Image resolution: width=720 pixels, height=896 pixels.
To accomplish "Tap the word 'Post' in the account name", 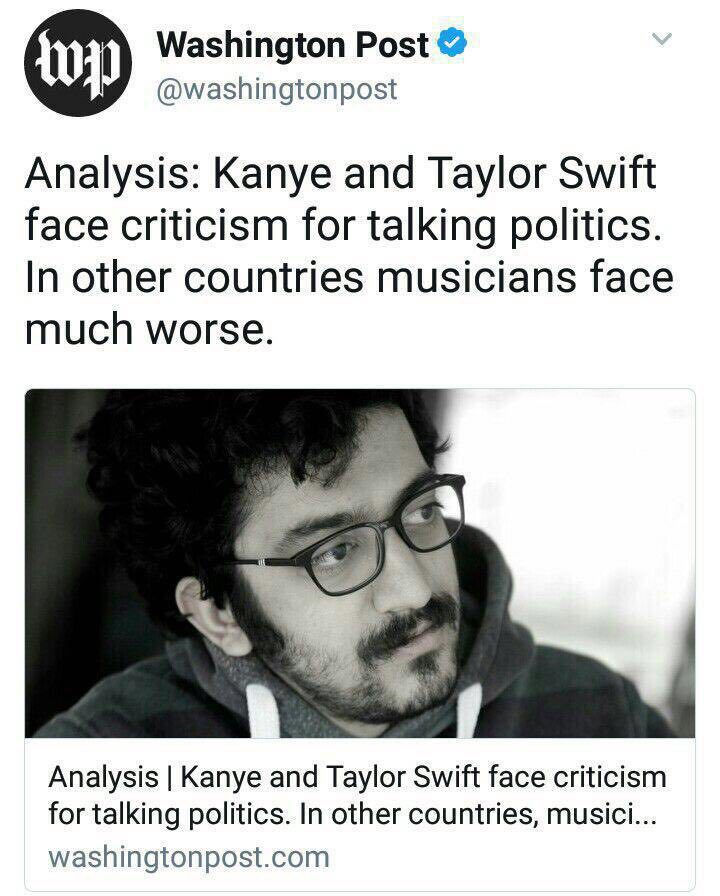I will (x=392, y=45).
